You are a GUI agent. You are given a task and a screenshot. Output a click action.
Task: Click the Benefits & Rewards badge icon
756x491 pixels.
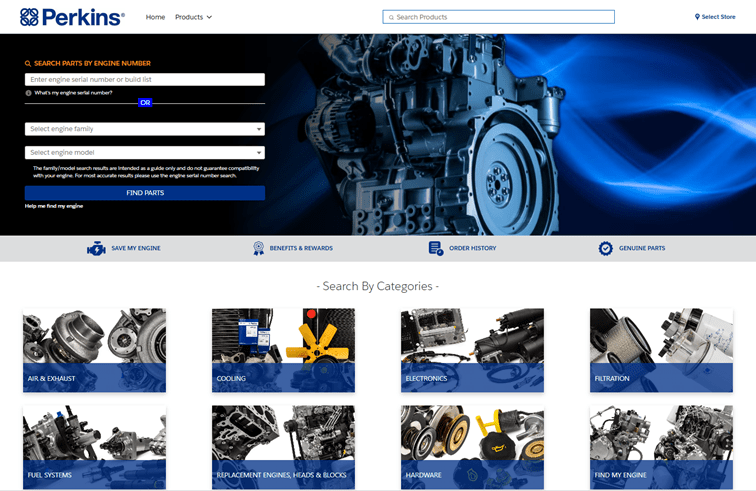(258, 248)
